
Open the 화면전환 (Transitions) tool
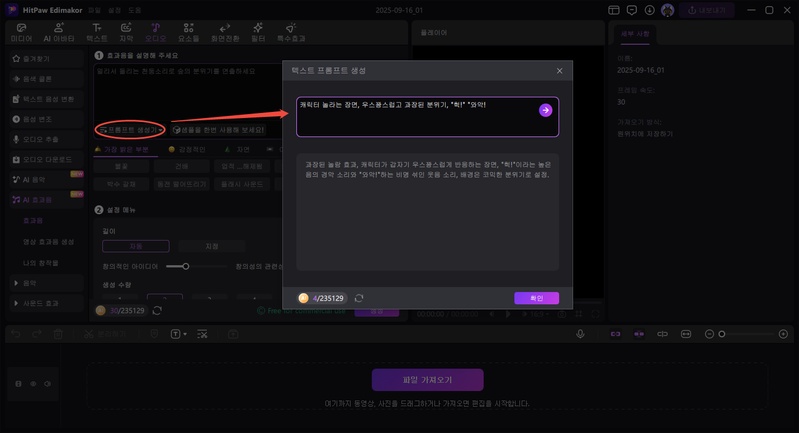[x=225, y=33]
